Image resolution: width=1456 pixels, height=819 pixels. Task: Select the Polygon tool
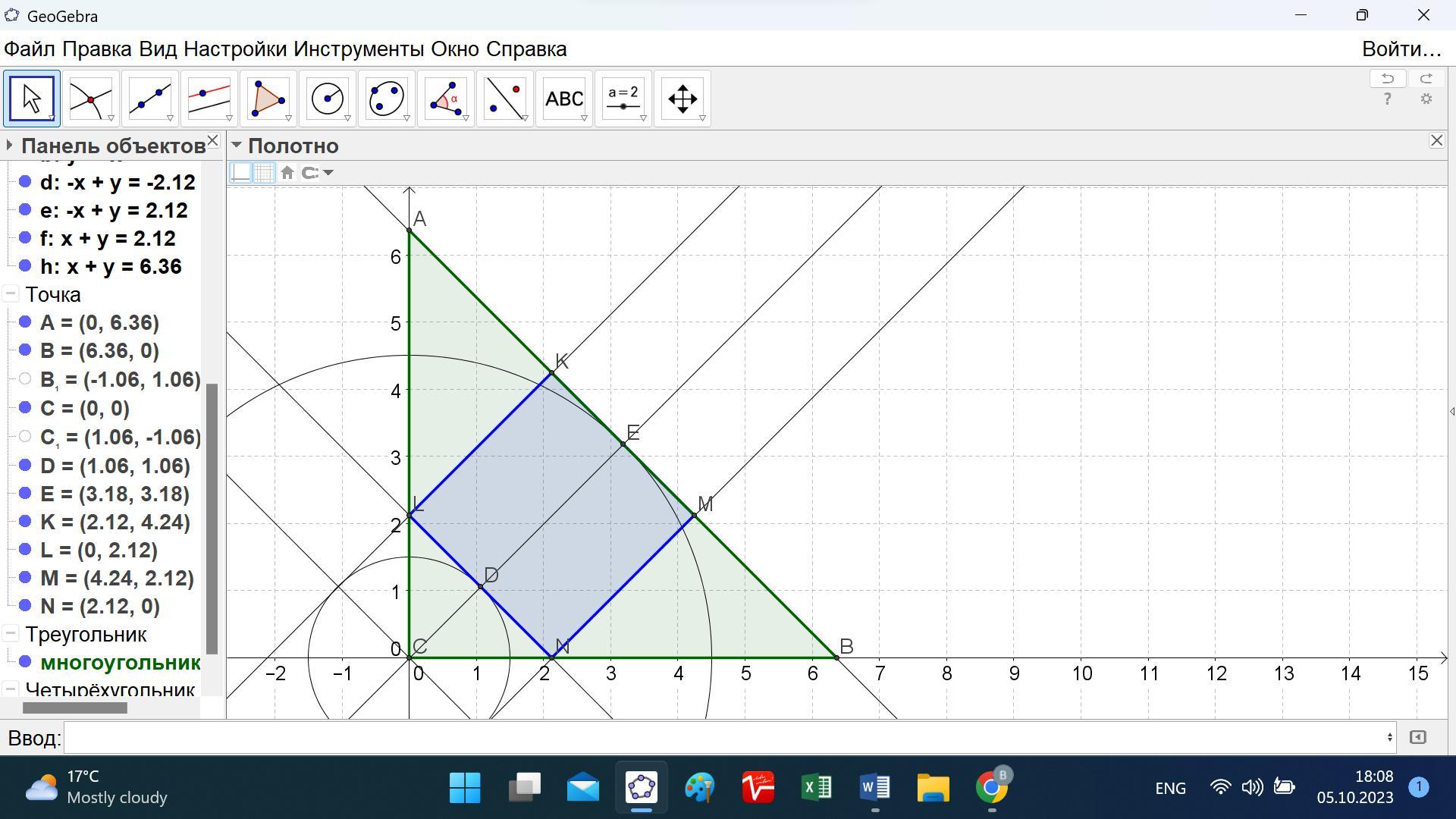[x=268, y=99]
